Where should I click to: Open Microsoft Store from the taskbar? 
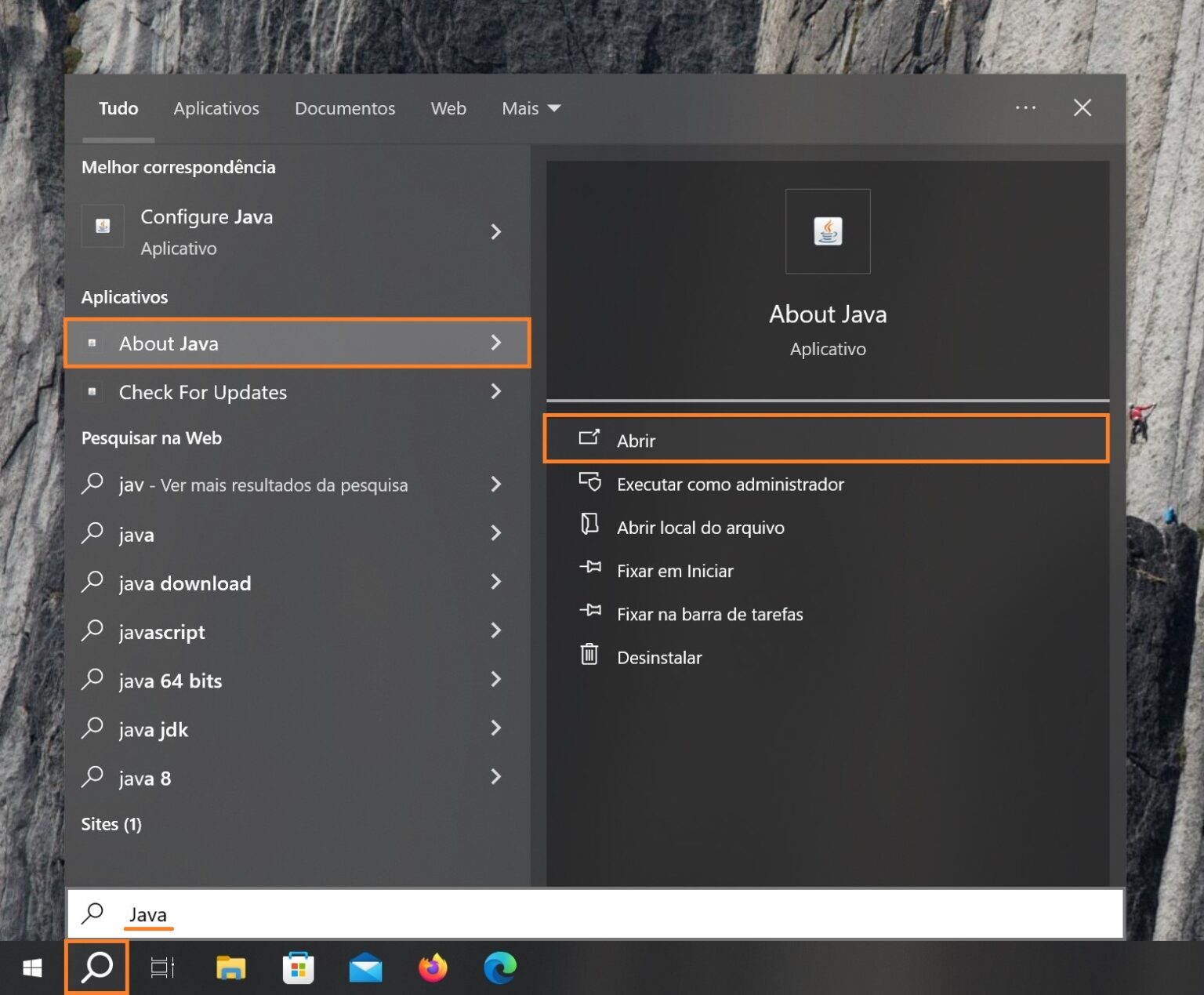(x=298, y=968)
